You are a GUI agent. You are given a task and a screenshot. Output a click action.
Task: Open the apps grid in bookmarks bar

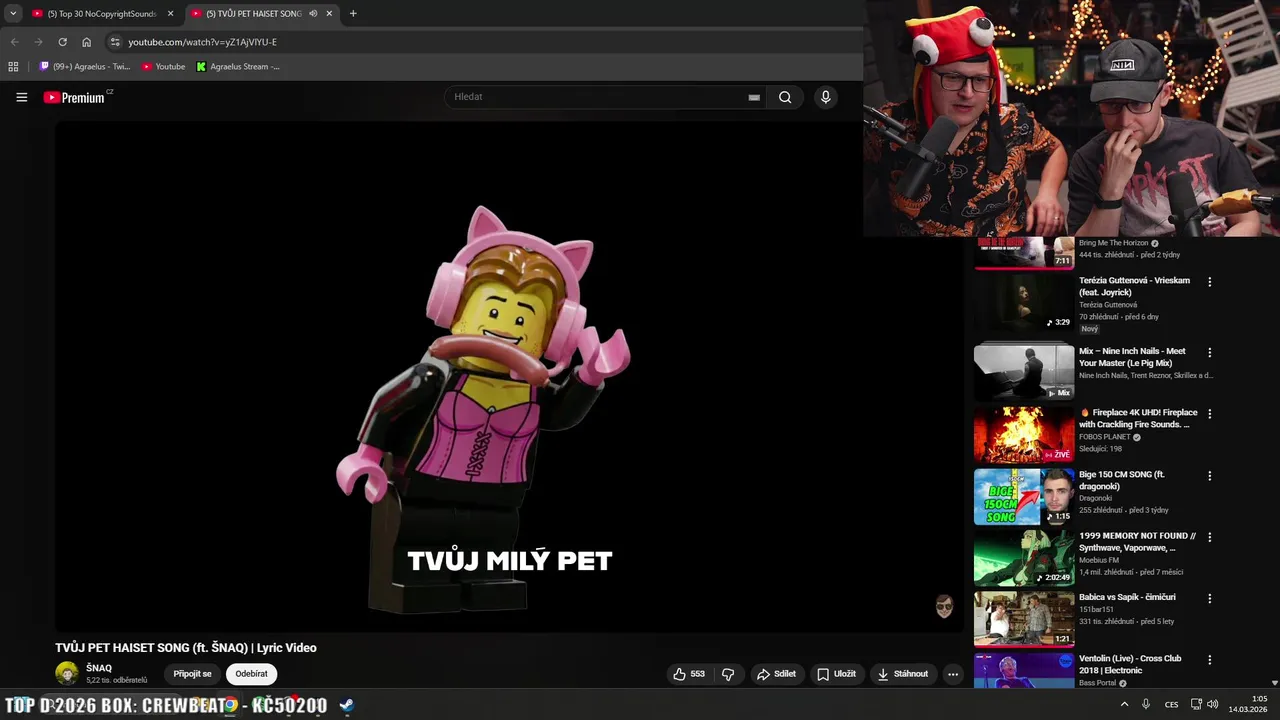point(13,67)
